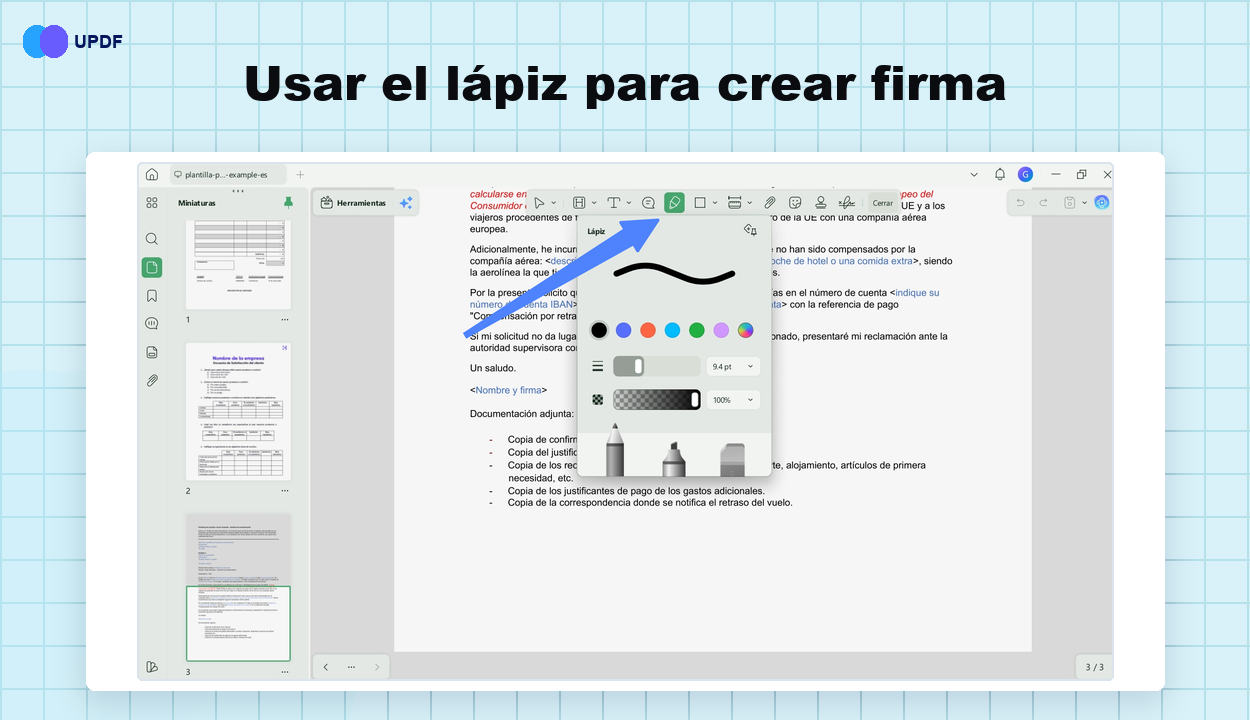Open page 2 thumbnail

coord(238,410)
